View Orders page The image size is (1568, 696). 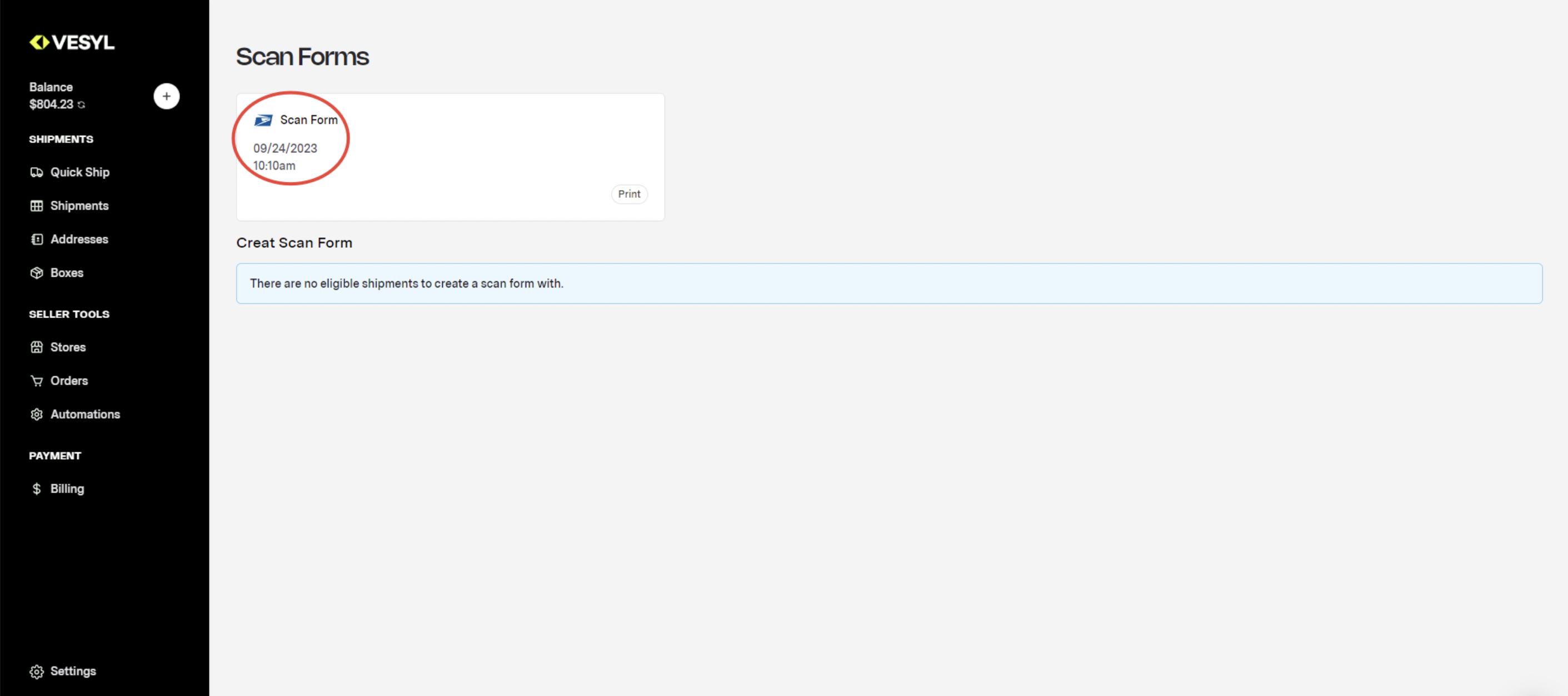coord(69,381)
